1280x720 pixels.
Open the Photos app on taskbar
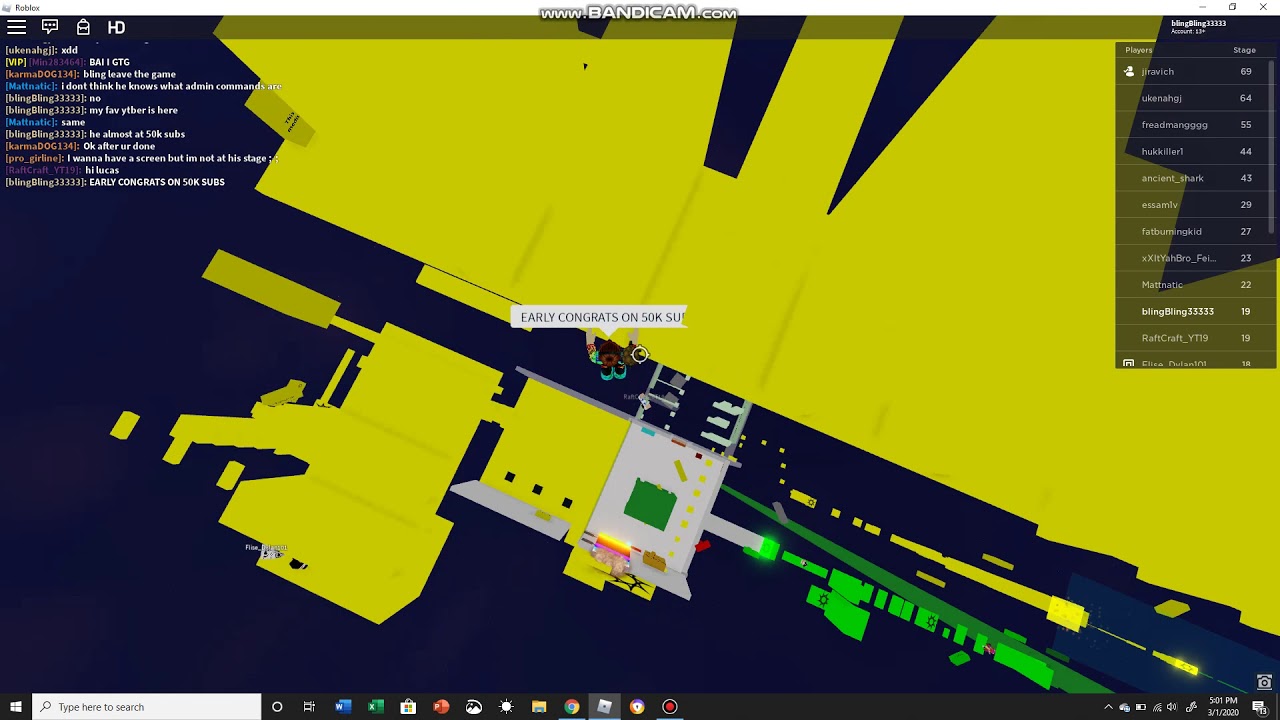click(474, 707)
